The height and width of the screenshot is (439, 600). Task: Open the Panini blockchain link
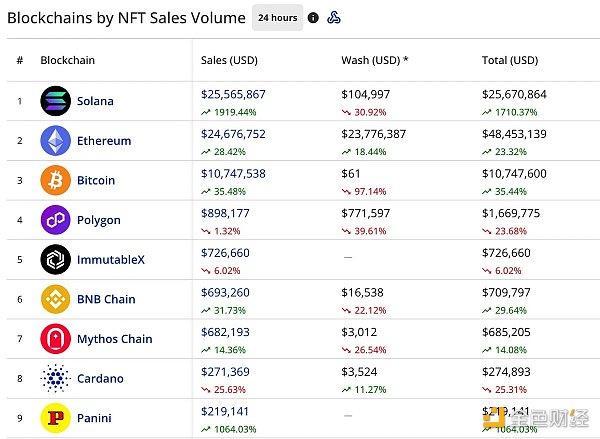[94, 418]
